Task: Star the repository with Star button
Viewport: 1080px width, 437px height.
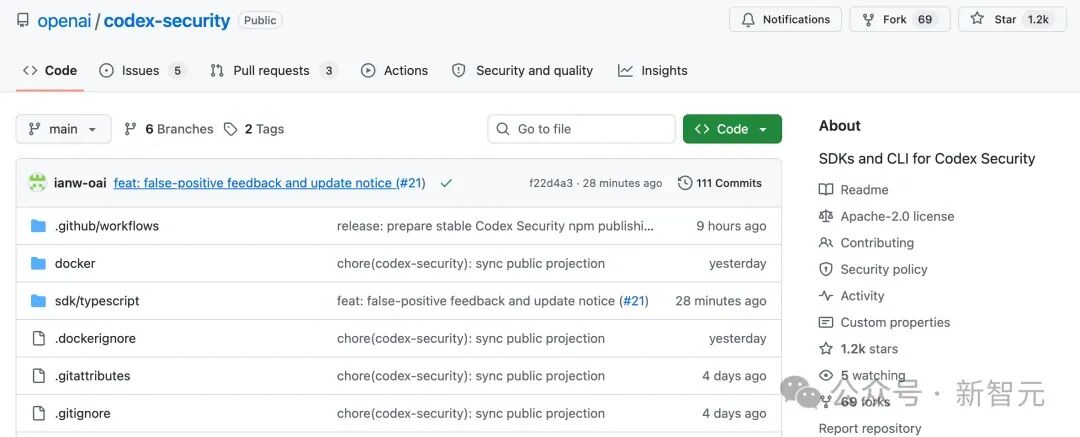Action: [1012, 19]
